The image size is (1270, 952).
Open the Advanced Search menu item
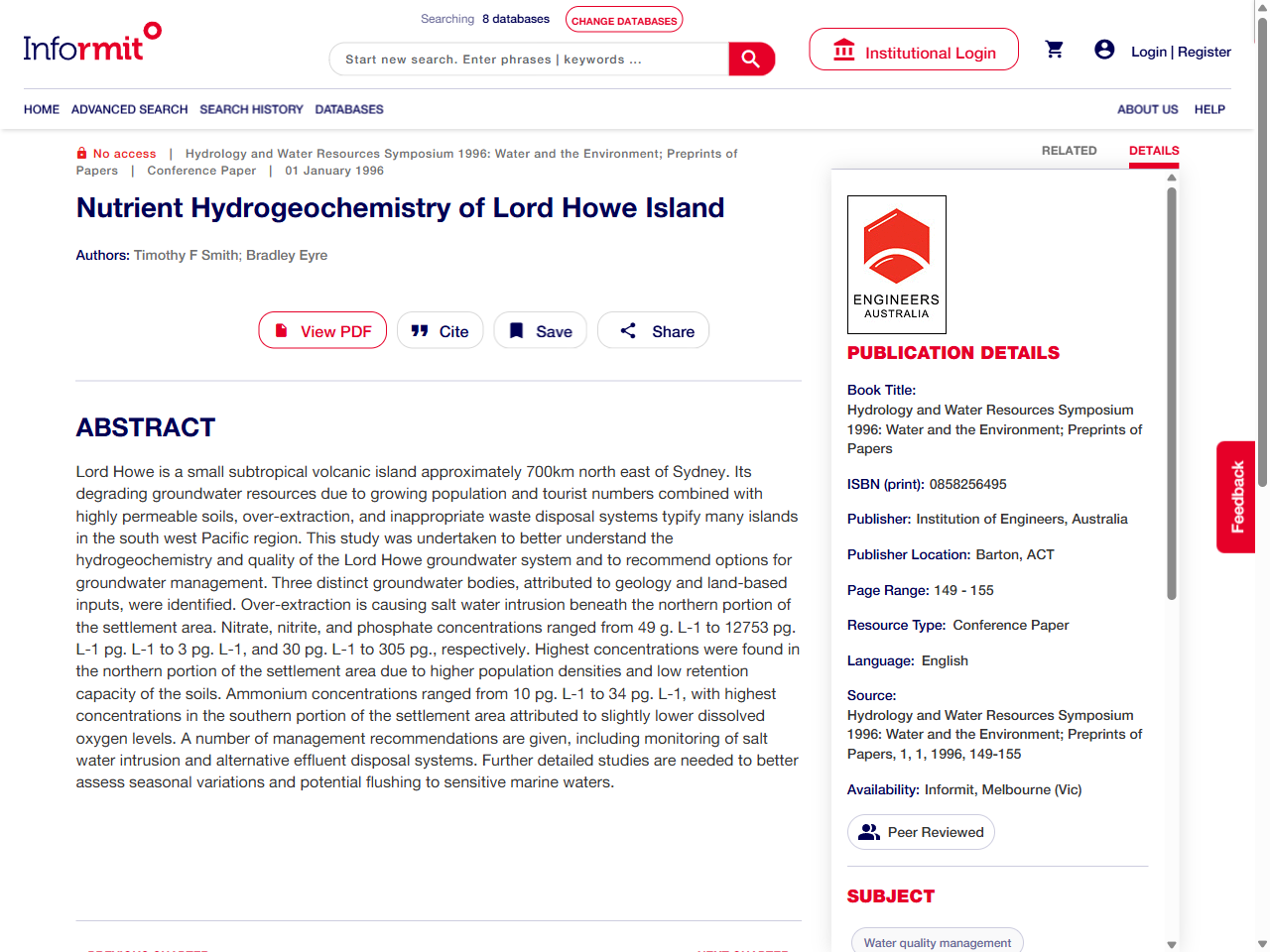[x=129, y=109]
